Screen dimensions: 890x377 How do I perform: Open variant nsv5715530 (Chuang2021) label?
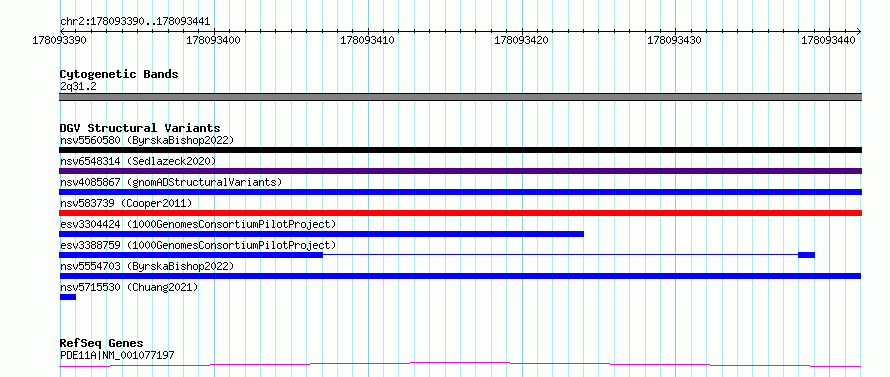(129, 287)
